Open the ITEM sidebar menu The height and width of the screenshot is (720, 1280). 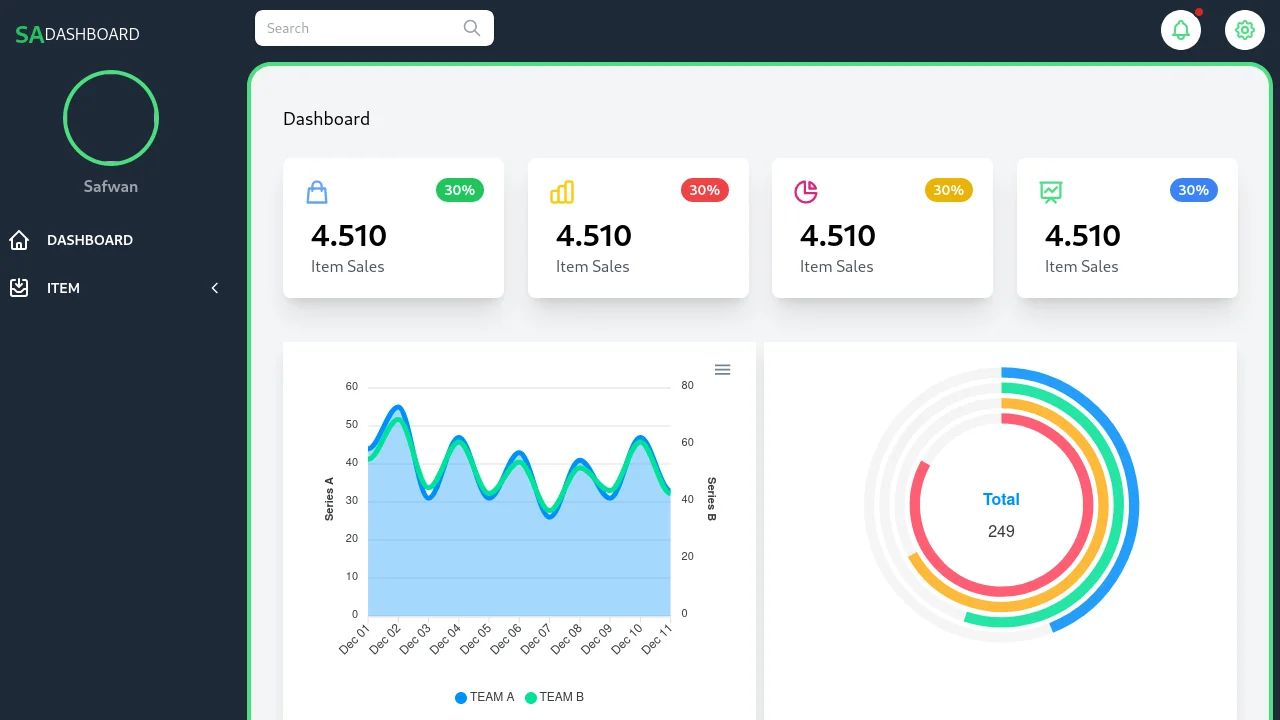[x=63, y=288]
